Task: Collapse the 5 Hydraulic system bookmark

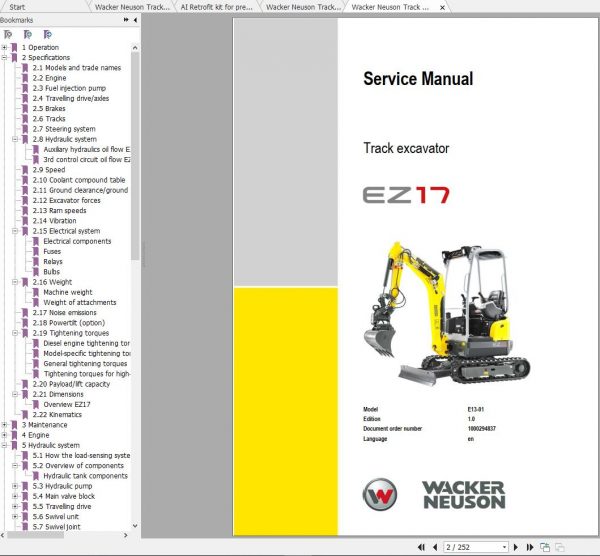Action: (x=4, y=445)
